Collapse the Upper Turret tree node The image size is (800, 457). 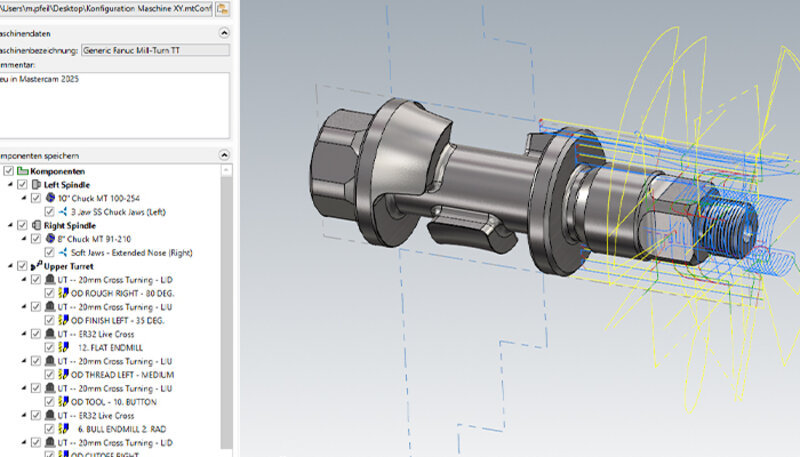click(10, 266)
